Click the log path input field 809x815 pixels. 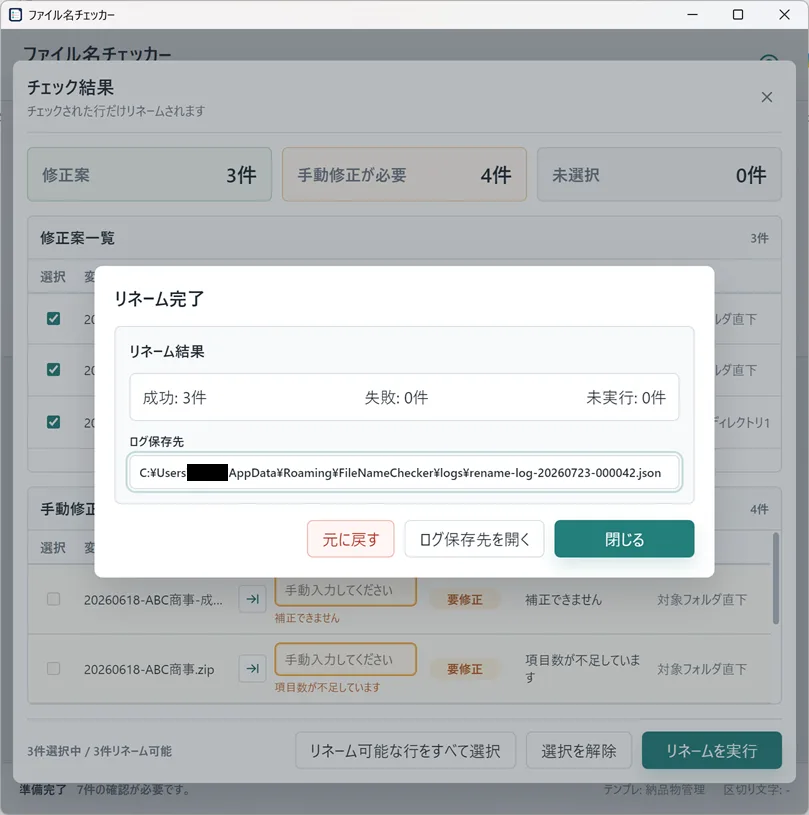[x=404, y=472]
